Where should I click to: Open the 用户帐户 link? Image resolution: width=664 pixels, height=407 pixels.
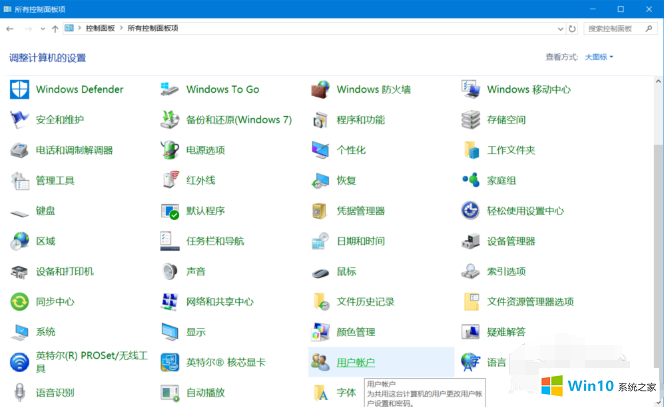click(x=356, y=363)
